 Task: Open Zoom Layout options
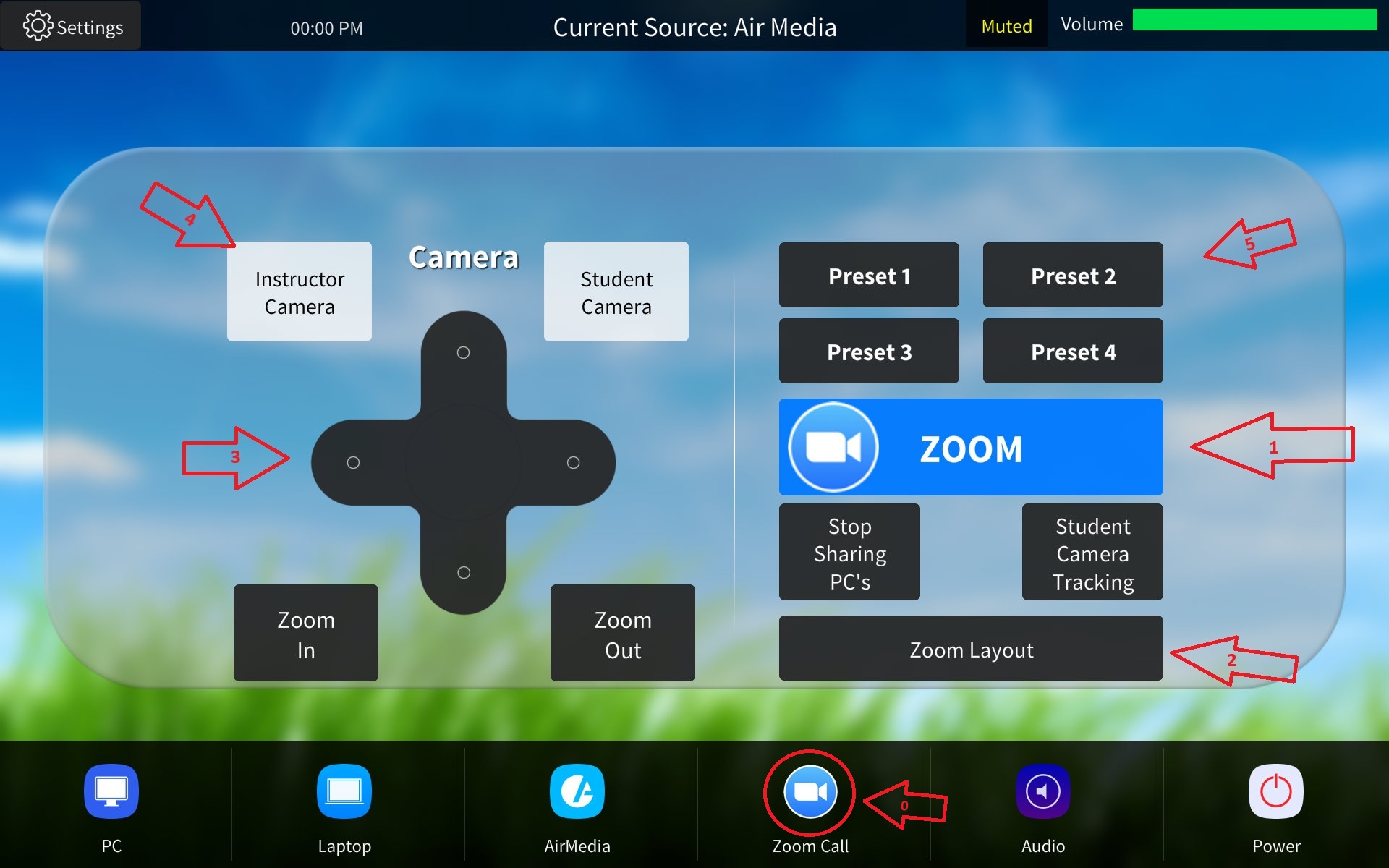pyautogui.click(x=971, y=648)
